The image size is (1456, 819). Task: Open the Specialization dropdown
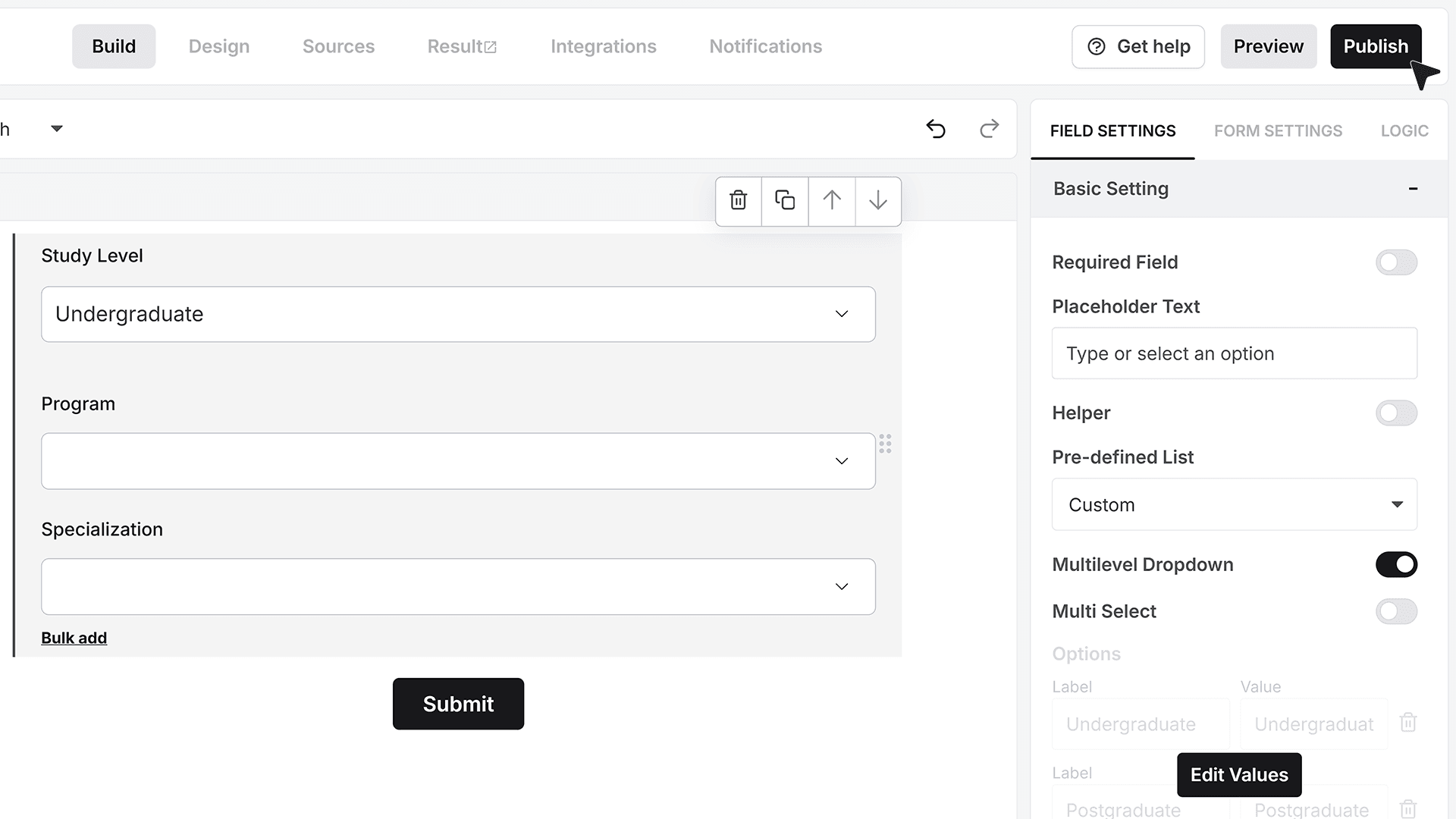pos(458,587)
